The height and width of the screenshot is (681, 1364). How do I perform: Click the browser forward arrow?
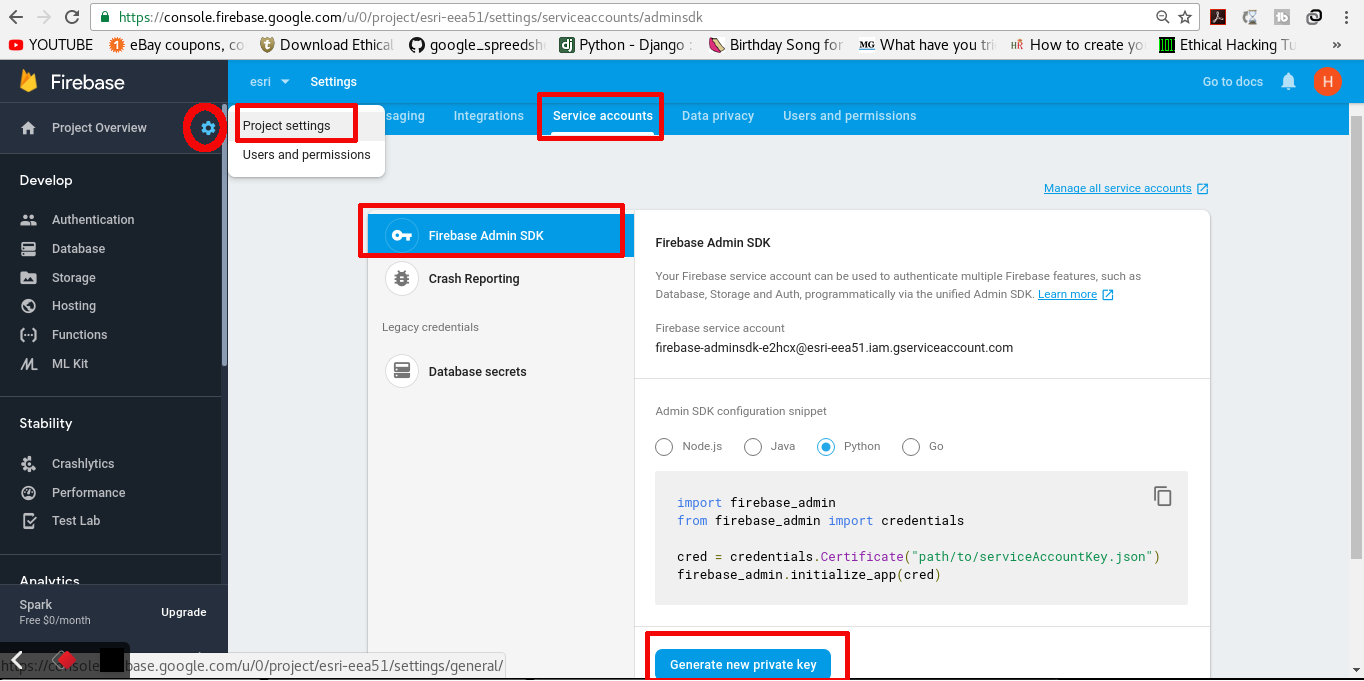coord(45,17)
